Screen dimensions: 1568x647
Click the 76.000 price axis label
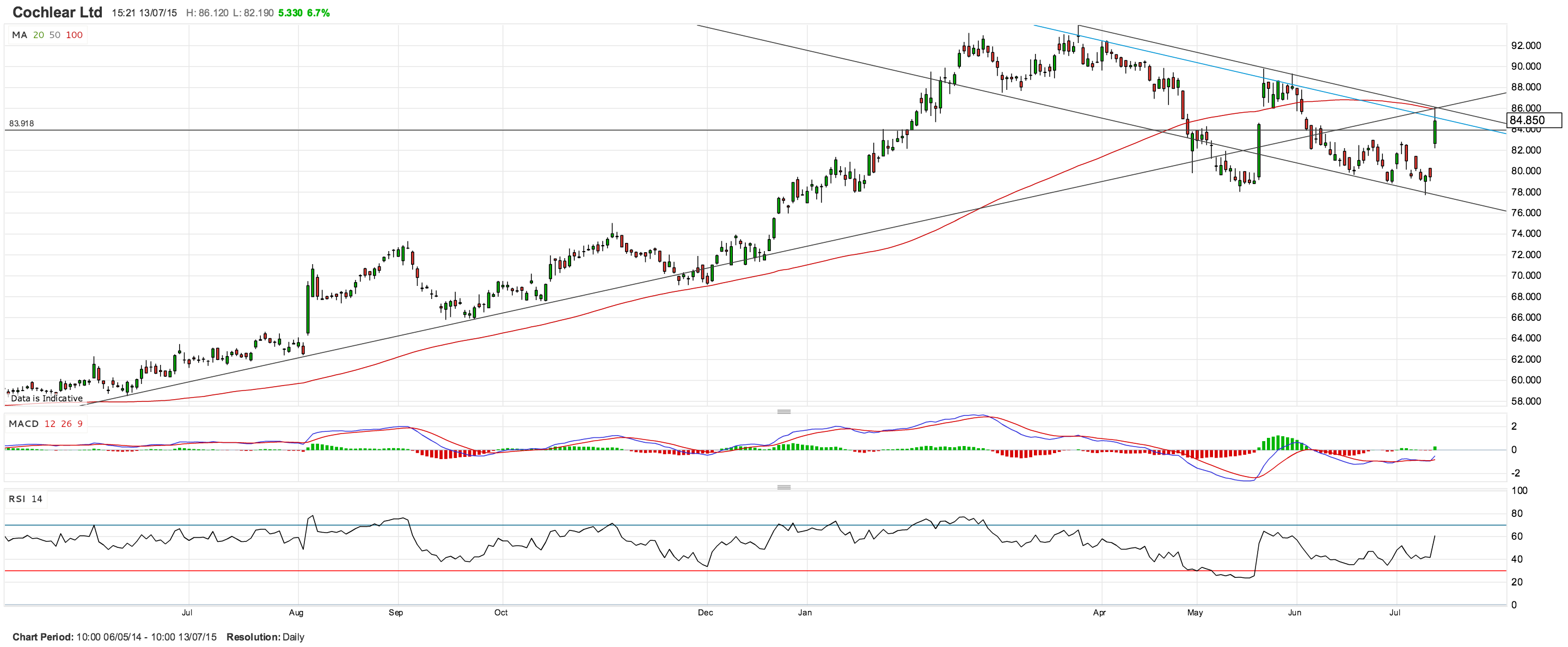1526,213
